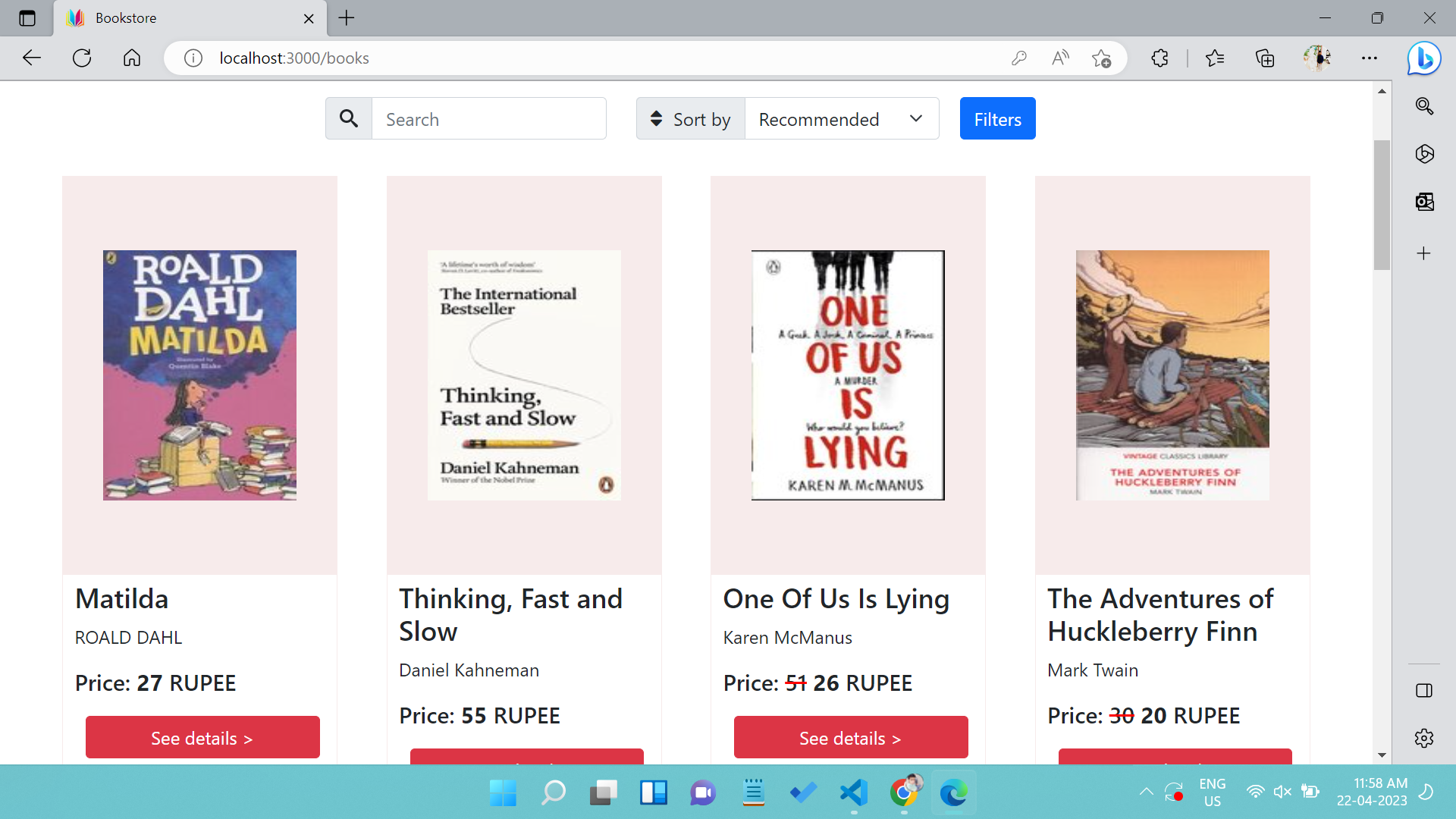
Task: Open the Favorites list
Action: 1215,58
